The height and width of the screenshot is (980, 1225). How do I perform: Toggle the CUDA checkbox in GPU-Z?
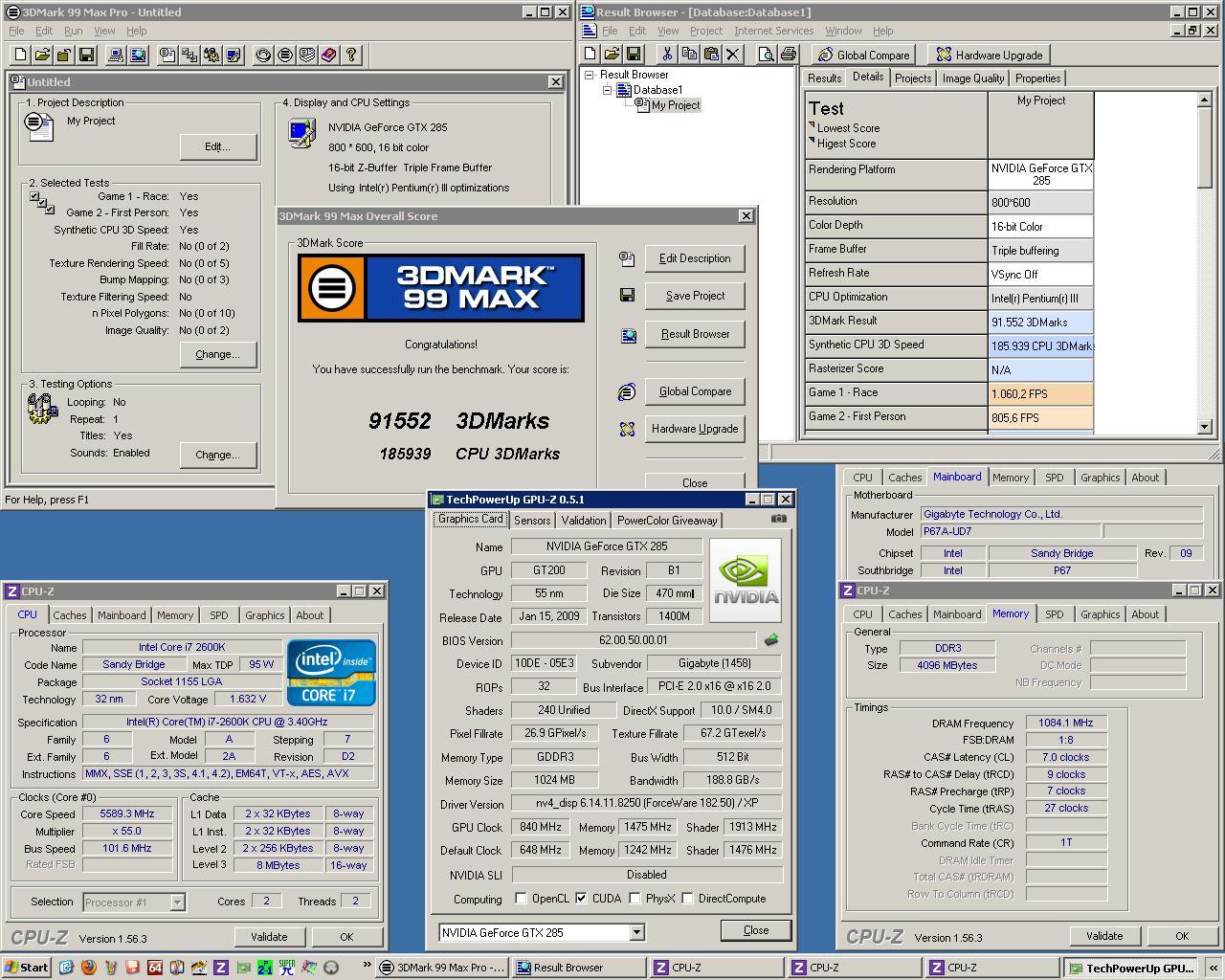click(581, 899)
